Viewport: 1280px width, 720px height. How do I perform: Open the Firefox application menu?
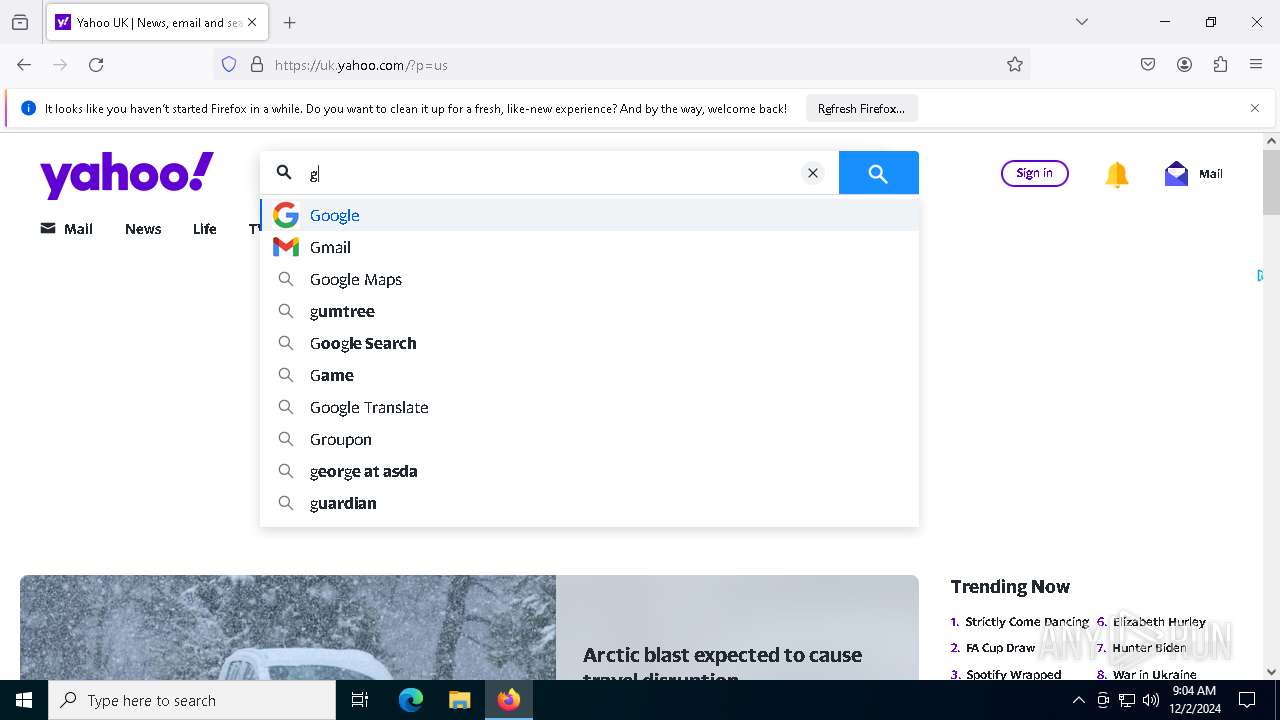(1256, 65)
